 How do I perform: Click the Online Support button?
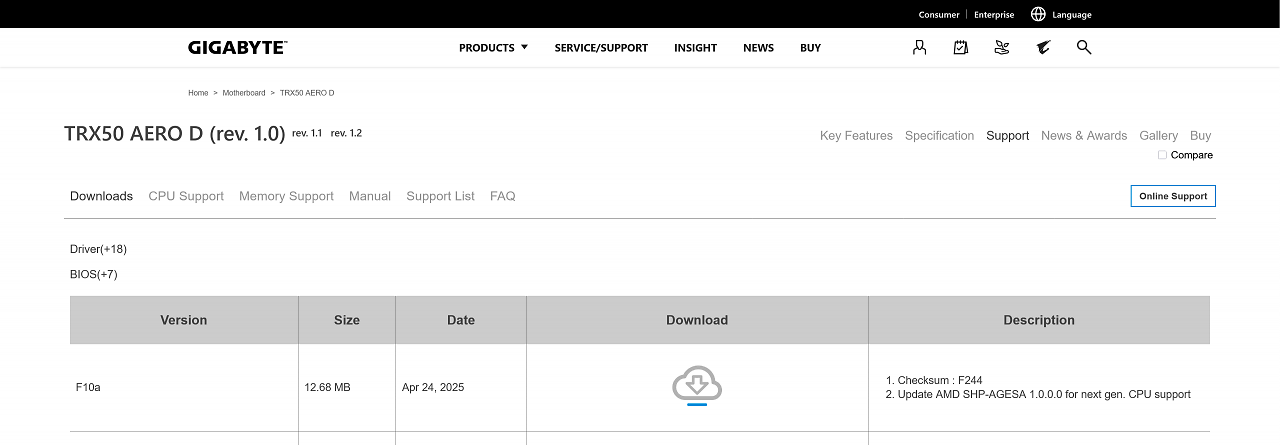click(x=1173, y=196)
